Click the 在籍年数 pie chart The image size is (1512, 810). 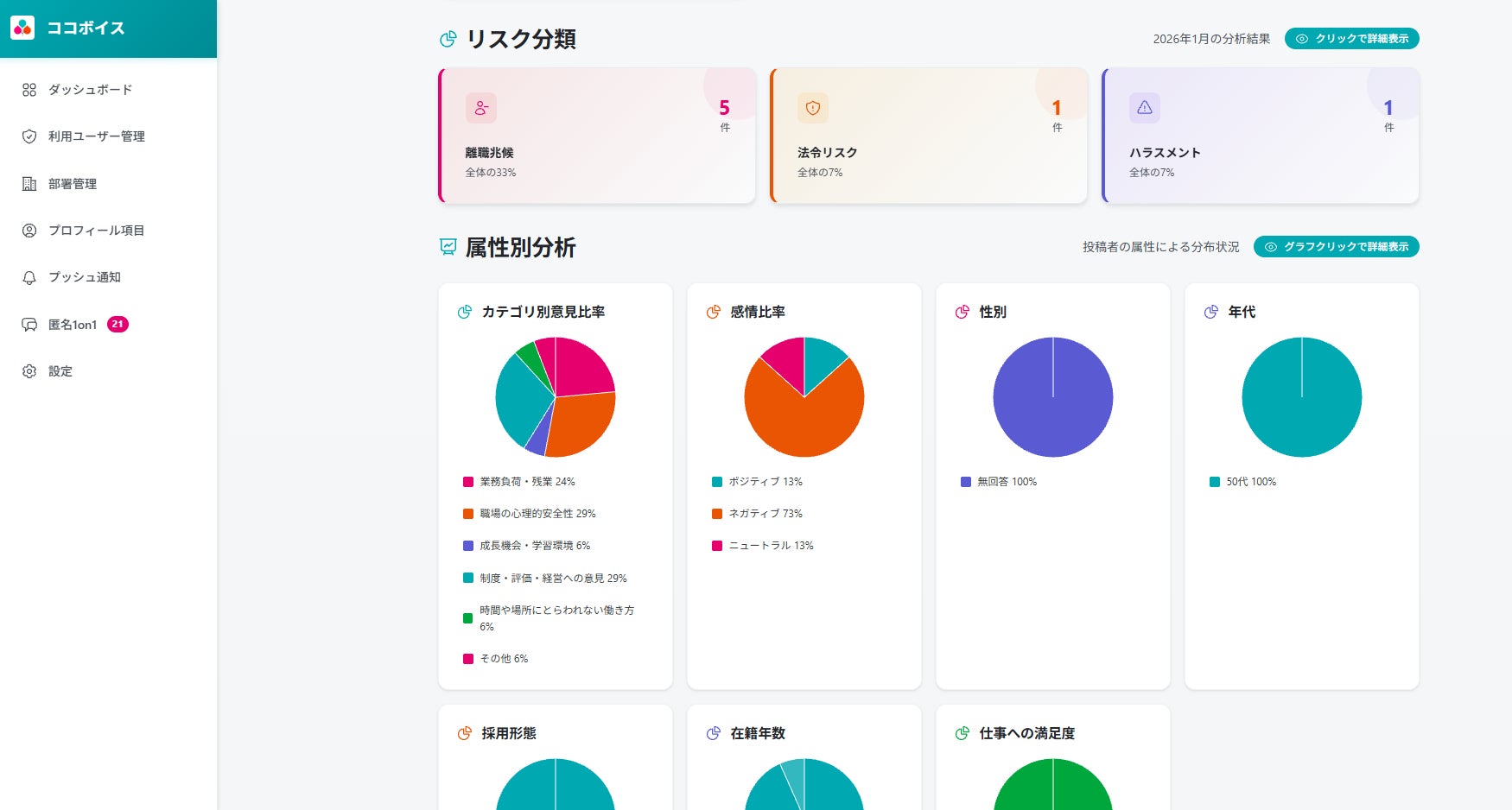click(804, 784)
